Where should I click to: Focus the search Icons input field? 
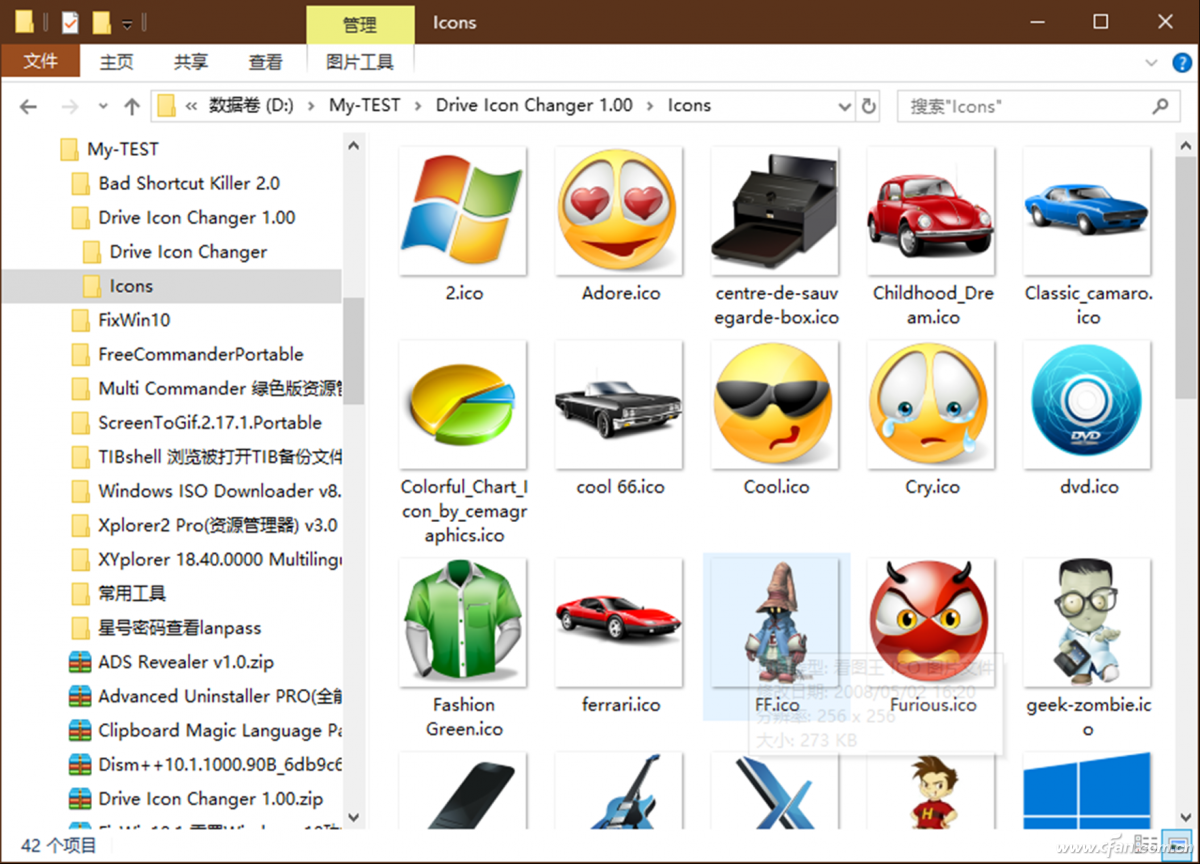1038,105
